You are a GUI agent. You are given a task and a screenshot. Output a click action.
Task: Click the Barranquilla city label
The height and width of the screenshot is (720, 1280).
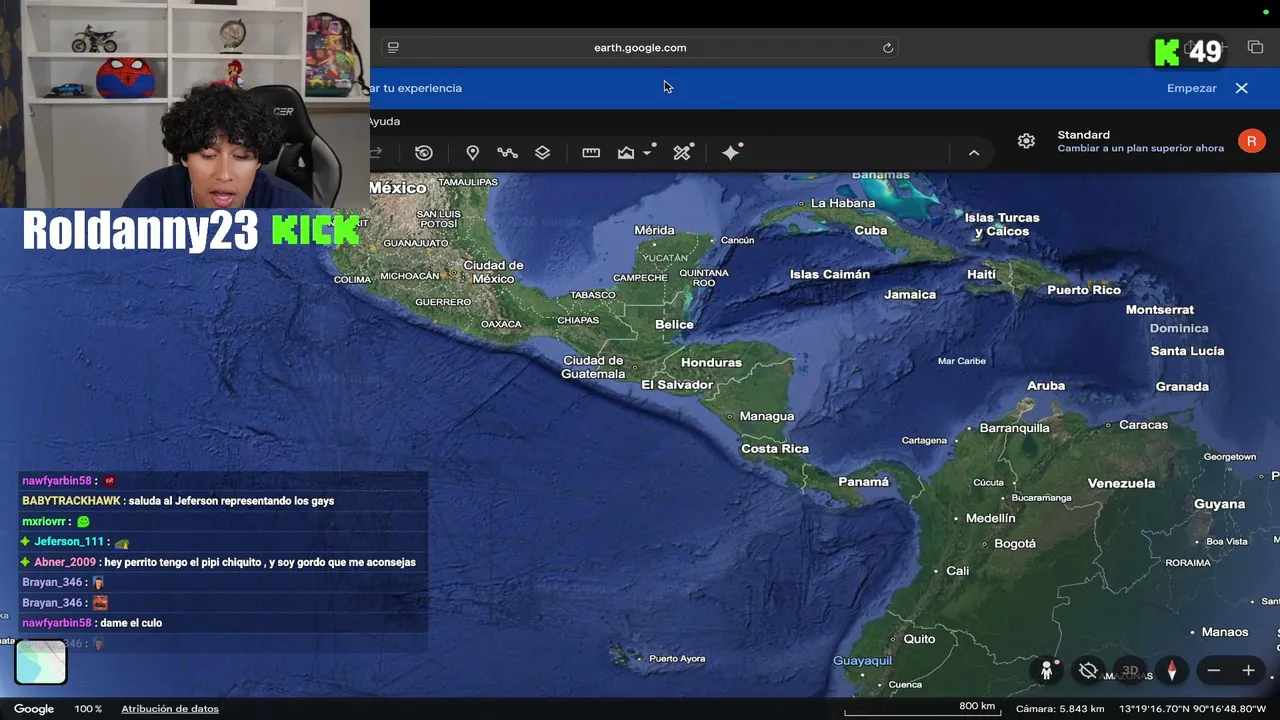tap(1014, 428)
